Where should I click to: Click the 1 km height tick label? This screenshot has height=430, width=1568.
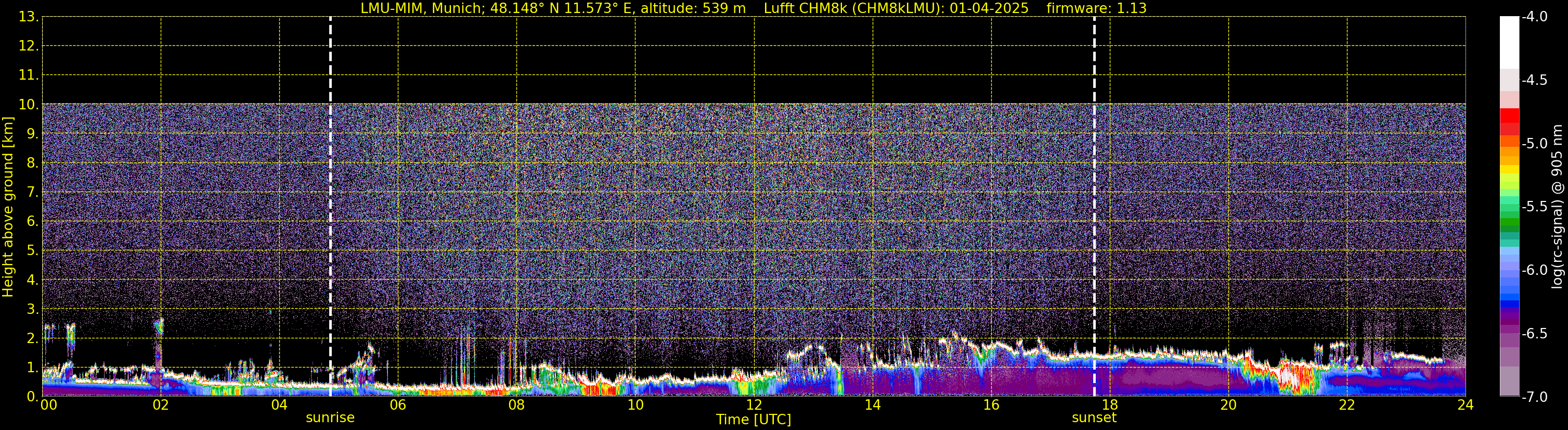tap(32, 367)
